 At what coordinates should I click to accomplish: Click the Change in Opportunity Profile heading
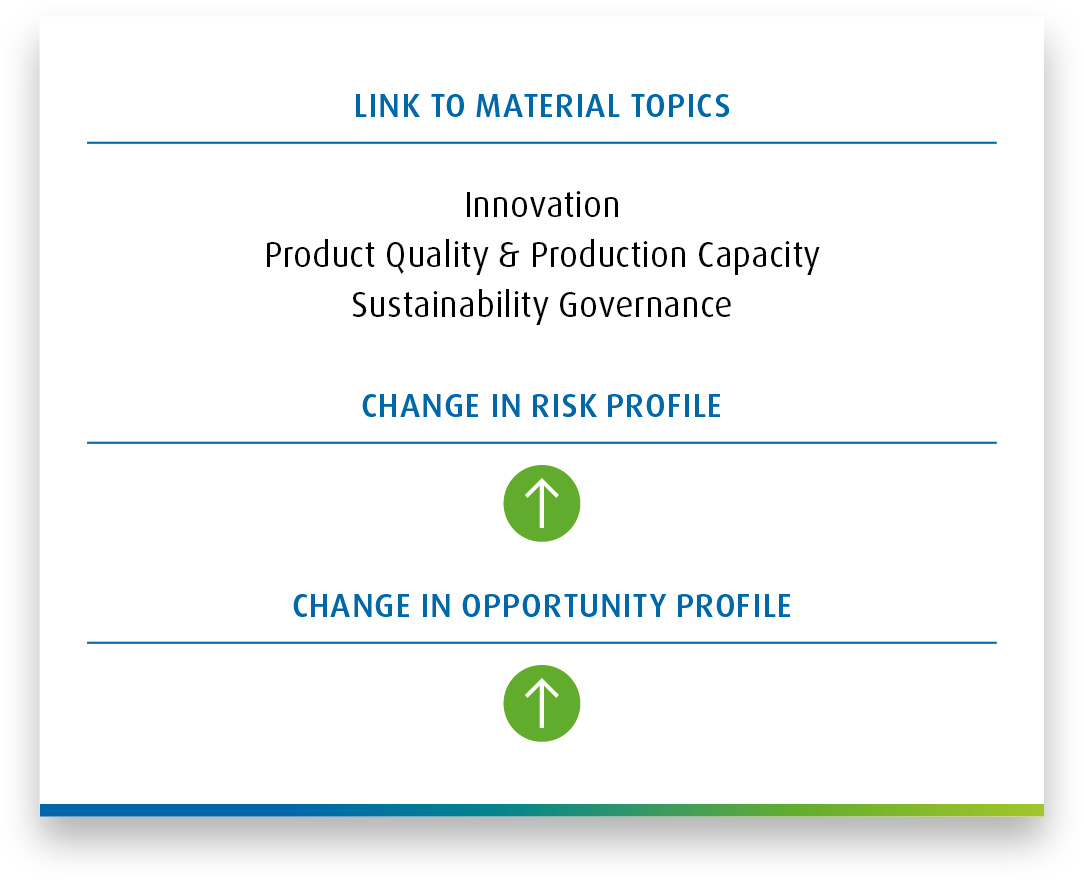542,606
